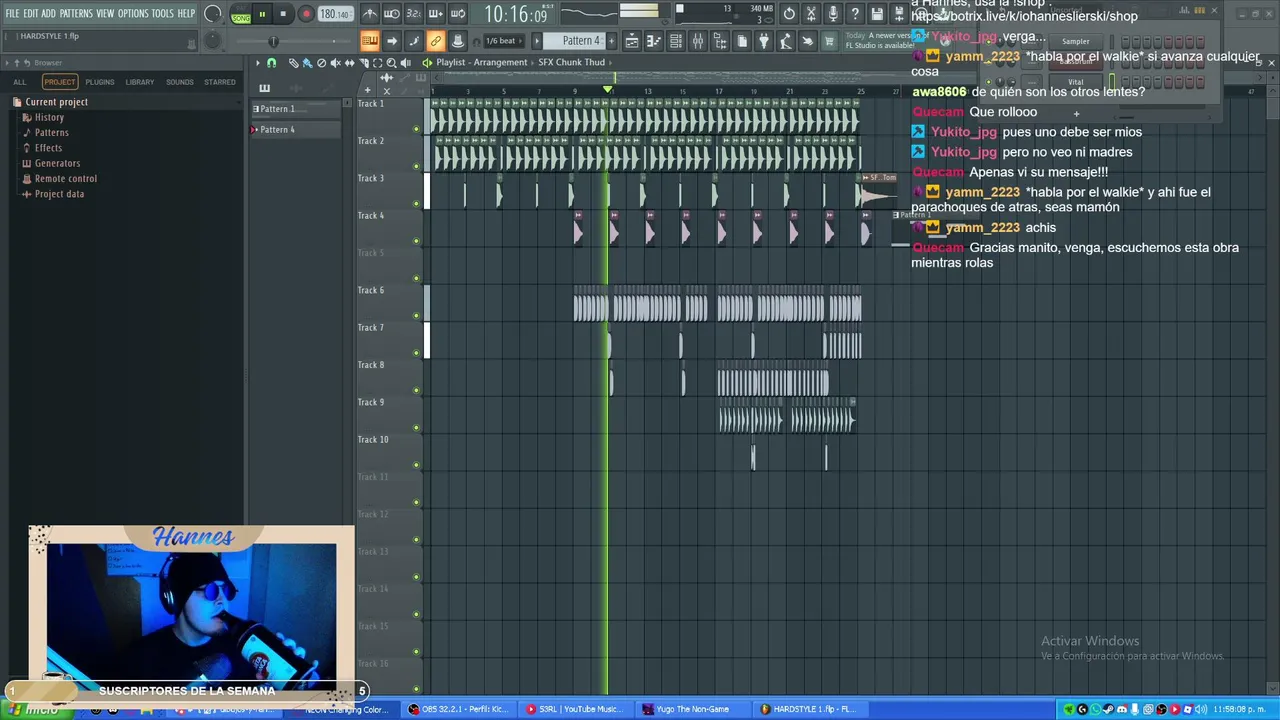Select the playlist mute tool
This screenshot has width=1280, height=720.
pos(335,63)
